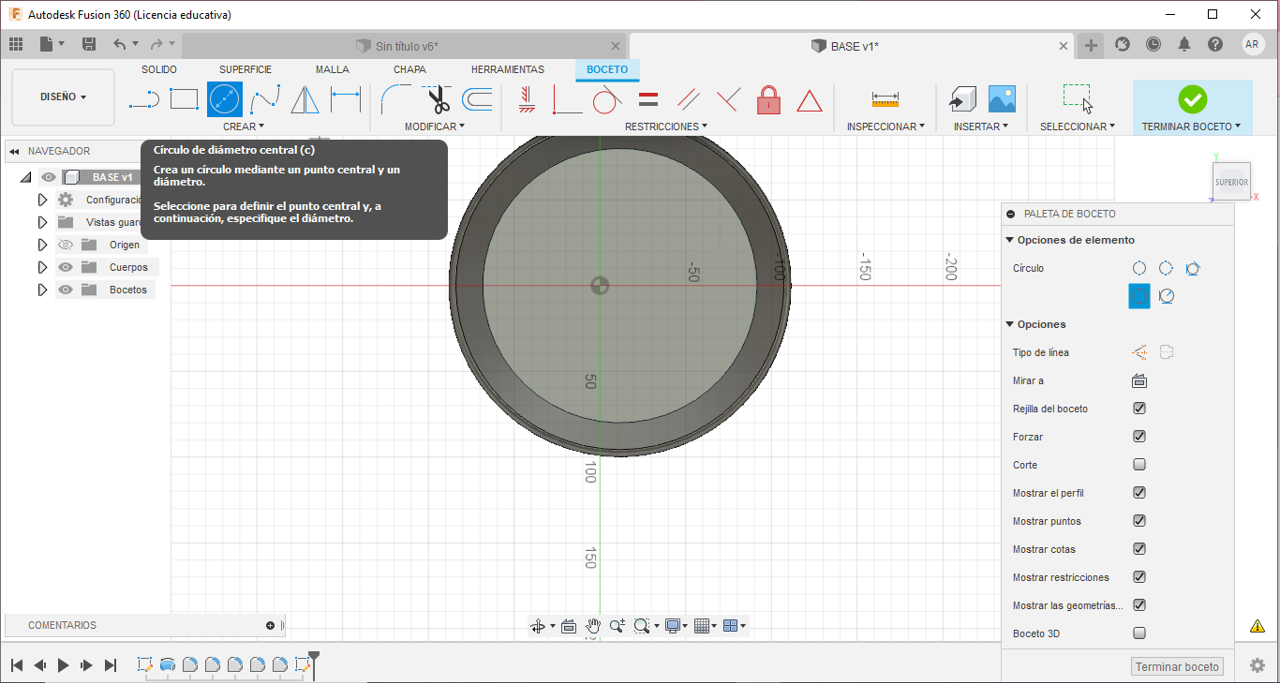Disable the Rejilla del boceto checkbox
Screen dimensions: 1280x683
[1139, 409]
